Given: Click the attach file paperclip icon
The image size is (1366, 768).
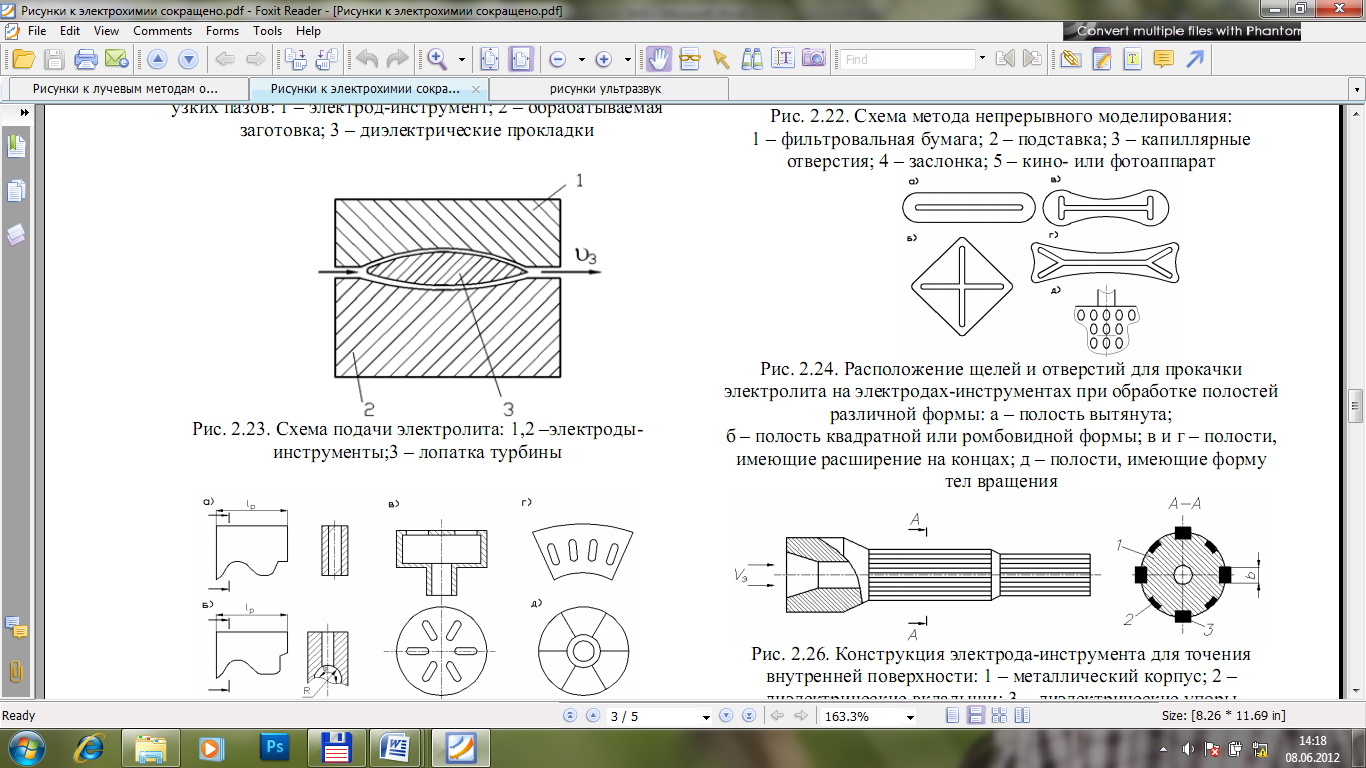Looking at the screenshot, I should tap(1071, 59).
